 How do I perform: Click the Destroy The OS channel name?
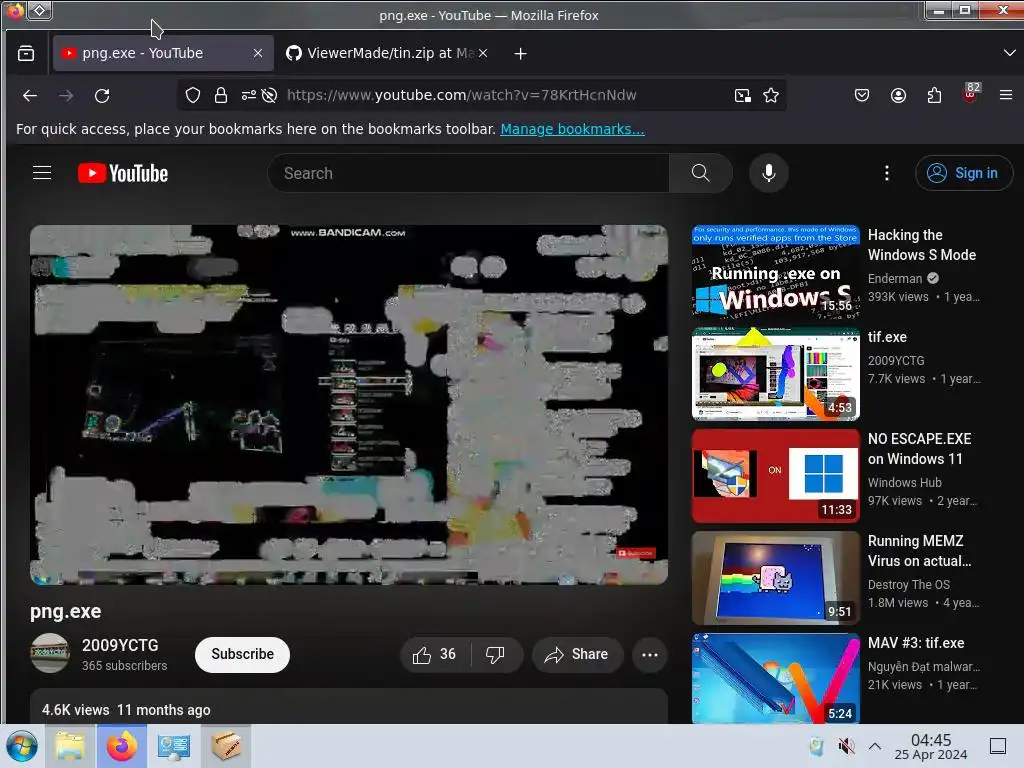pyautogui.click(x=908, y=584)
